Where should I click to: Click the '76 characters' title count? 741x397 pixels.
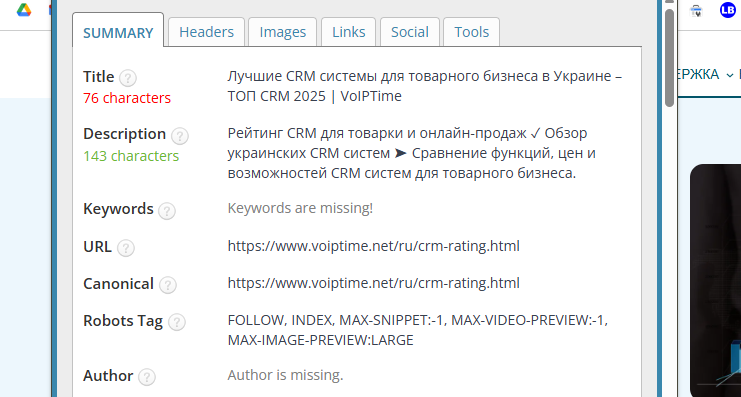(x=127, y=98)
